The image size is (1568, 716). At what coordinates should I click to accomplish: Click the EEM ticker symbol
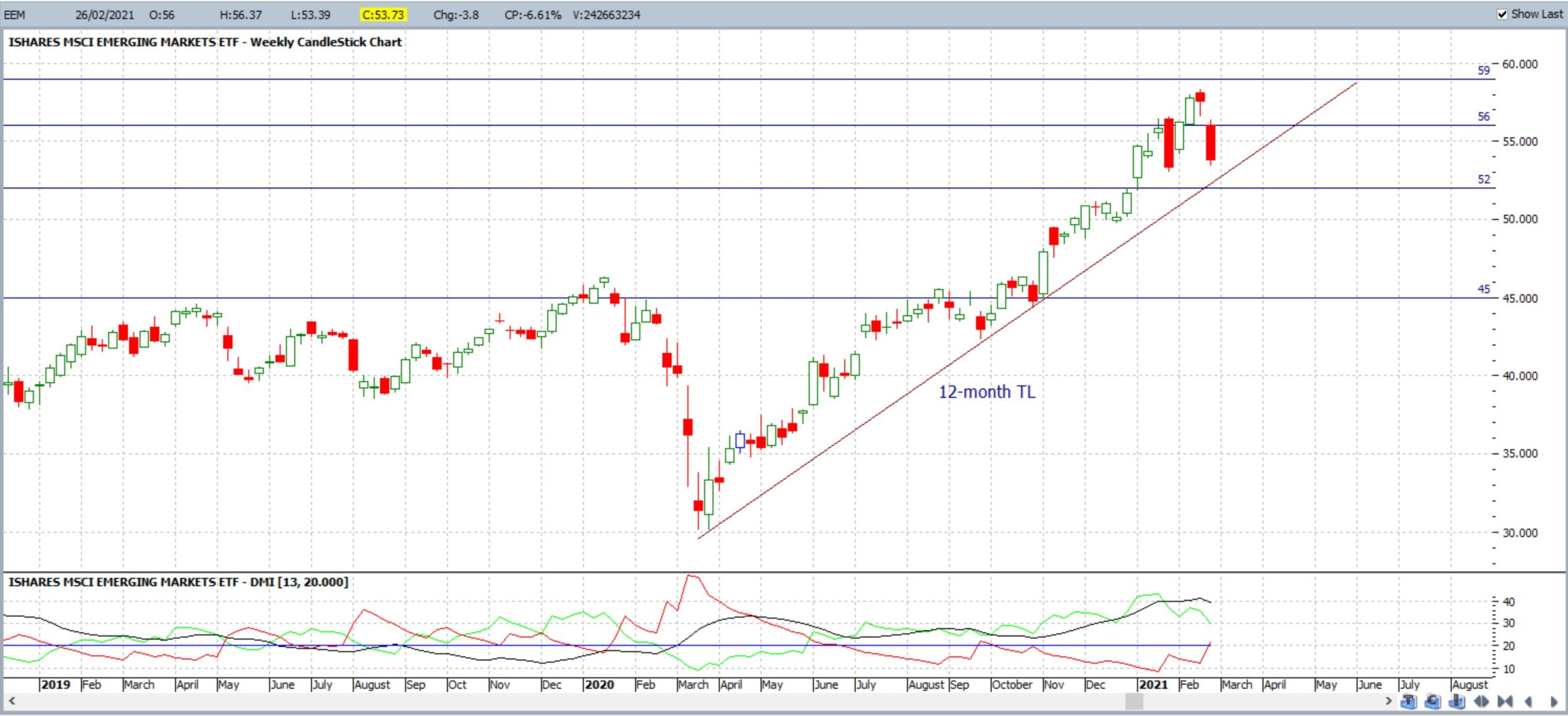(15, 14)
